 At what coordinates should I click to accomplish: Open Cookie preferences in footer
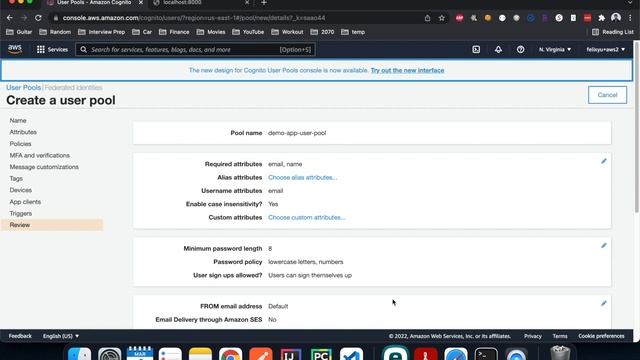pyautogui.click(x=601, y=336)
